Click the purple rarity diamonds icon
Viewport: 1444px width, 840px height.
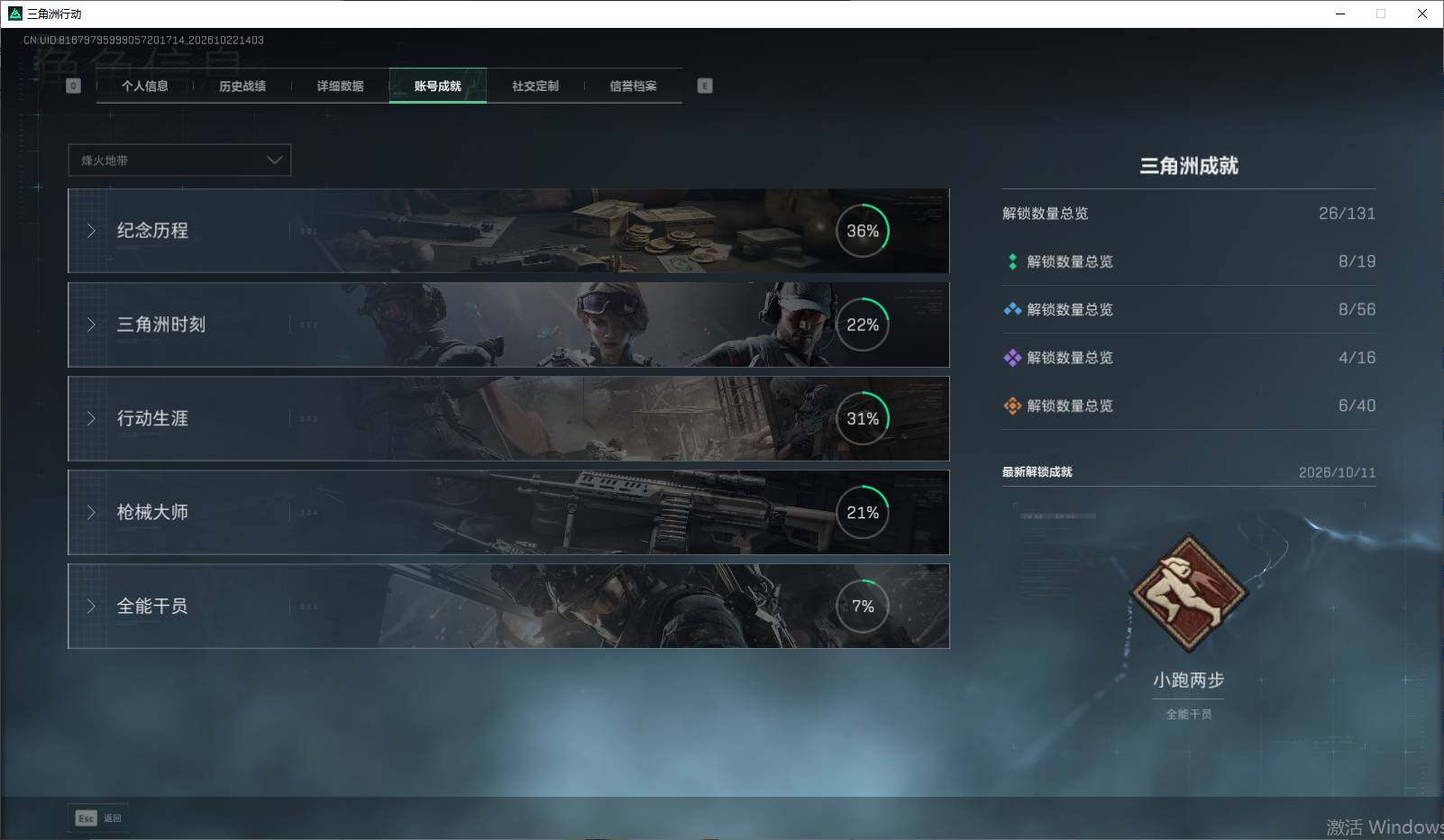tap(1012, 358)
